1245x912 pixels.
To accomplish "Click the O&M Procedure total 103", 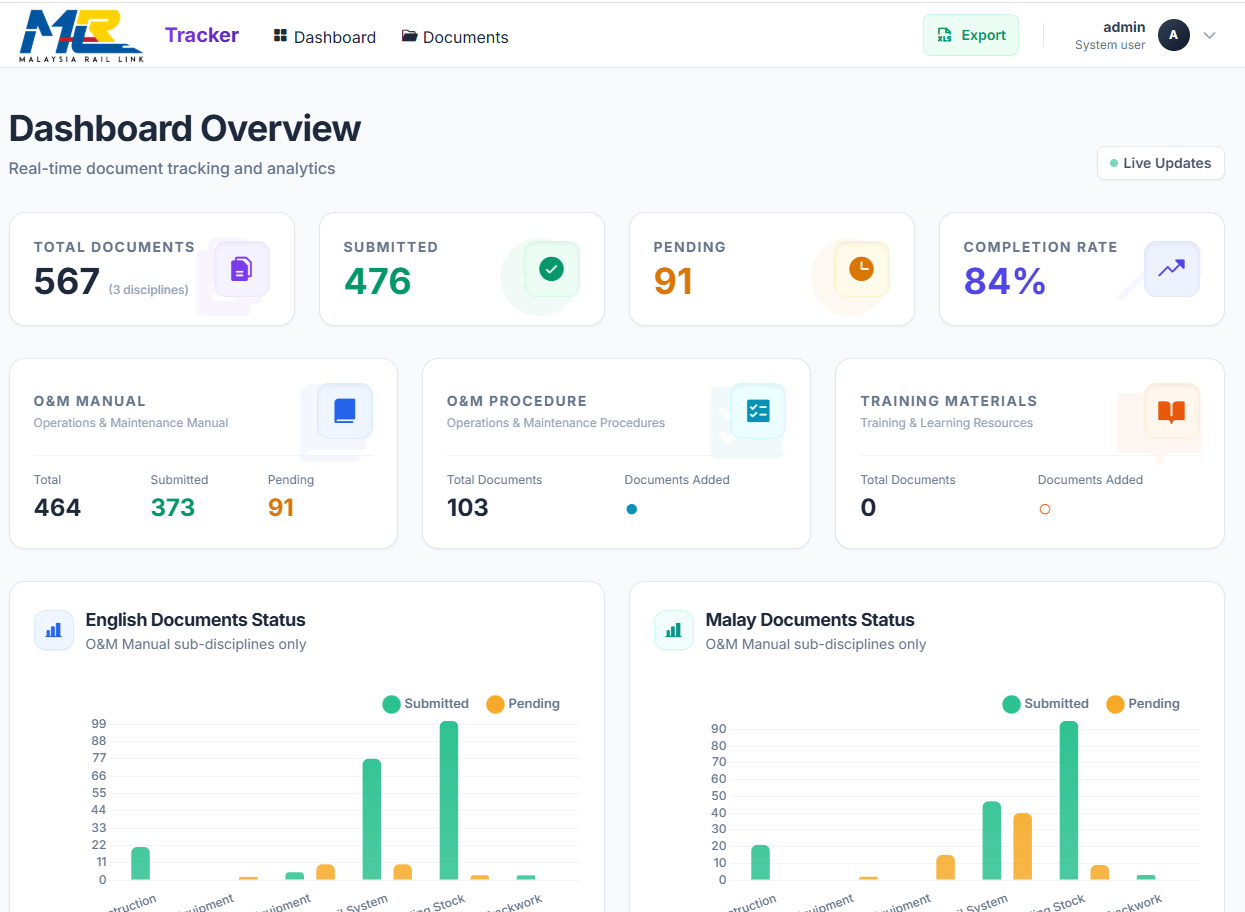I will [468, 508].
